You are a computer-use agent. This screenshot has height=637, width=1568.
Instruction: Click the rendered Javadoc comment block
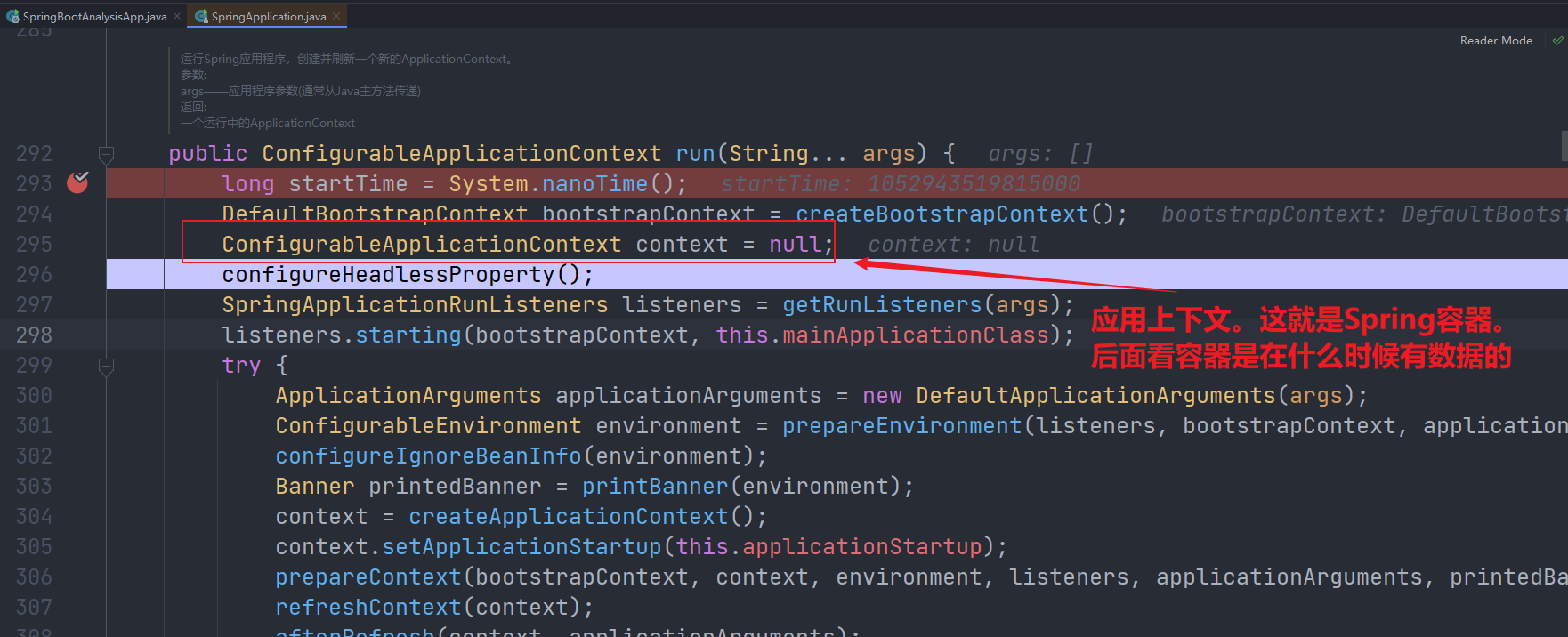pyautogui.click(x=347, y=91)
